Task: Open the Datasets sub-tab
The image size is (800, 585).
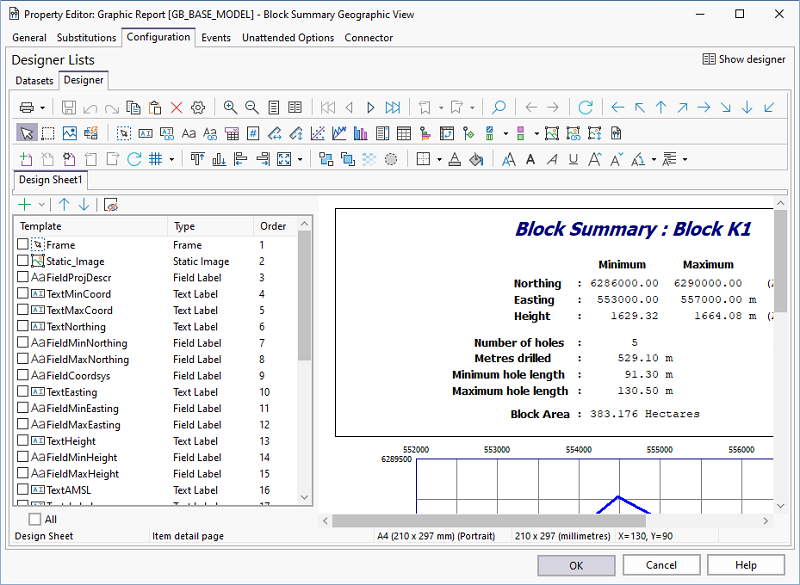Action: point(34,80)
